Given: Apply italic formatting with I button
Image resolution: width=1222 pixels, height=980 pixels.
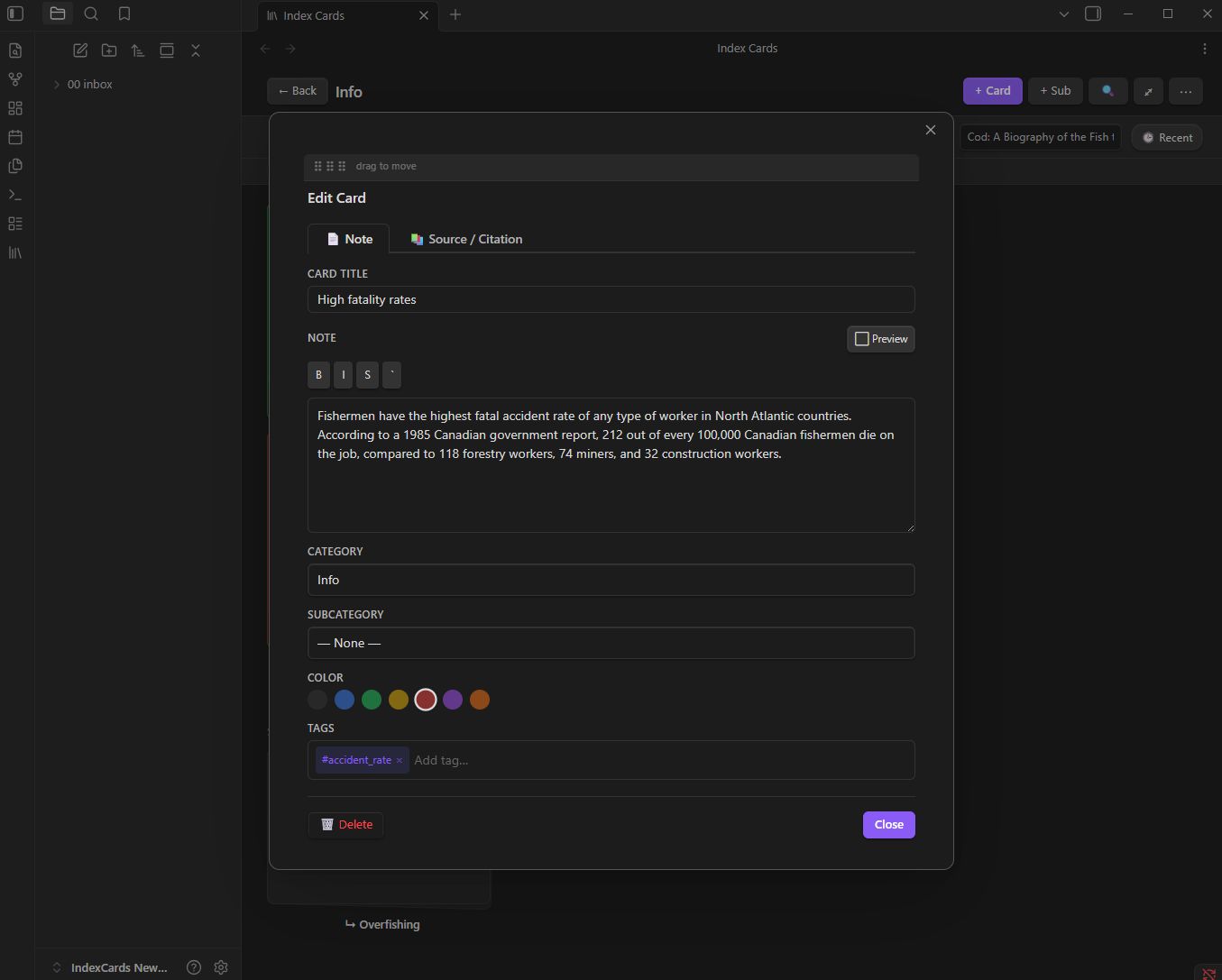Looking at the screenshot, I should point(343,375).
